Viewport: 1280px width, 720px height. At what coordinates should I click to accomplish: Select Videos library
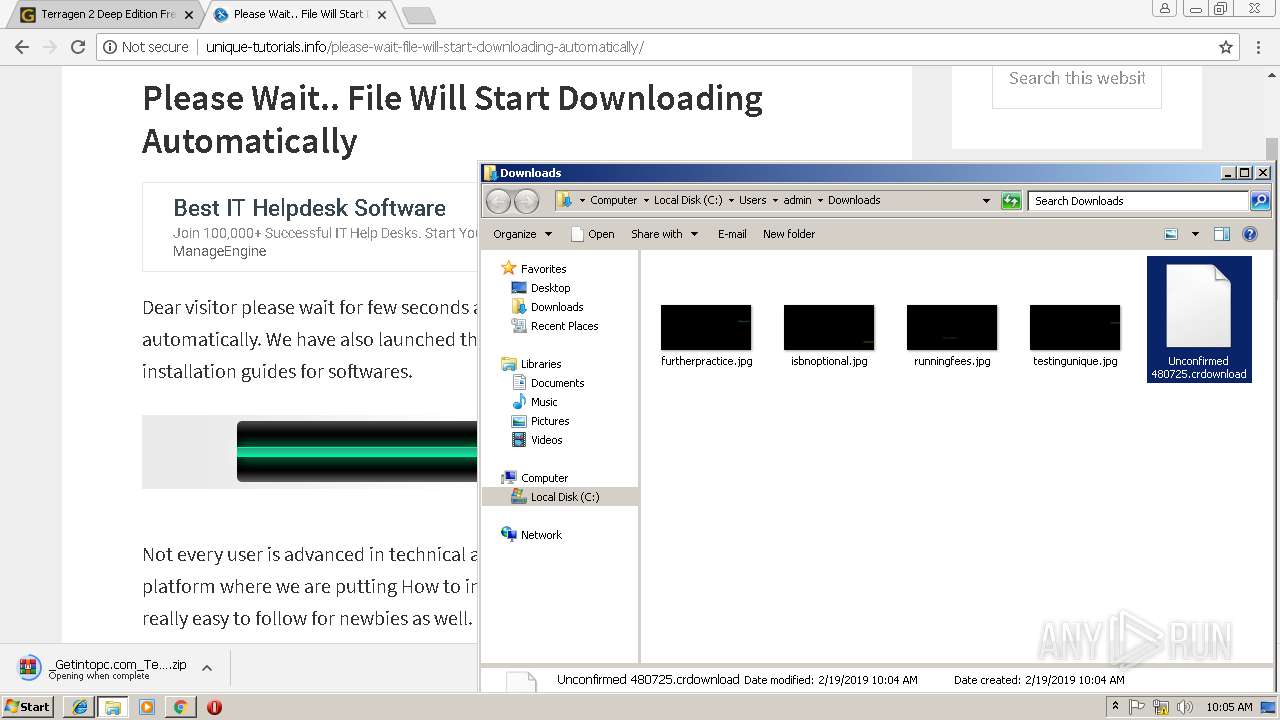point(546,440)
